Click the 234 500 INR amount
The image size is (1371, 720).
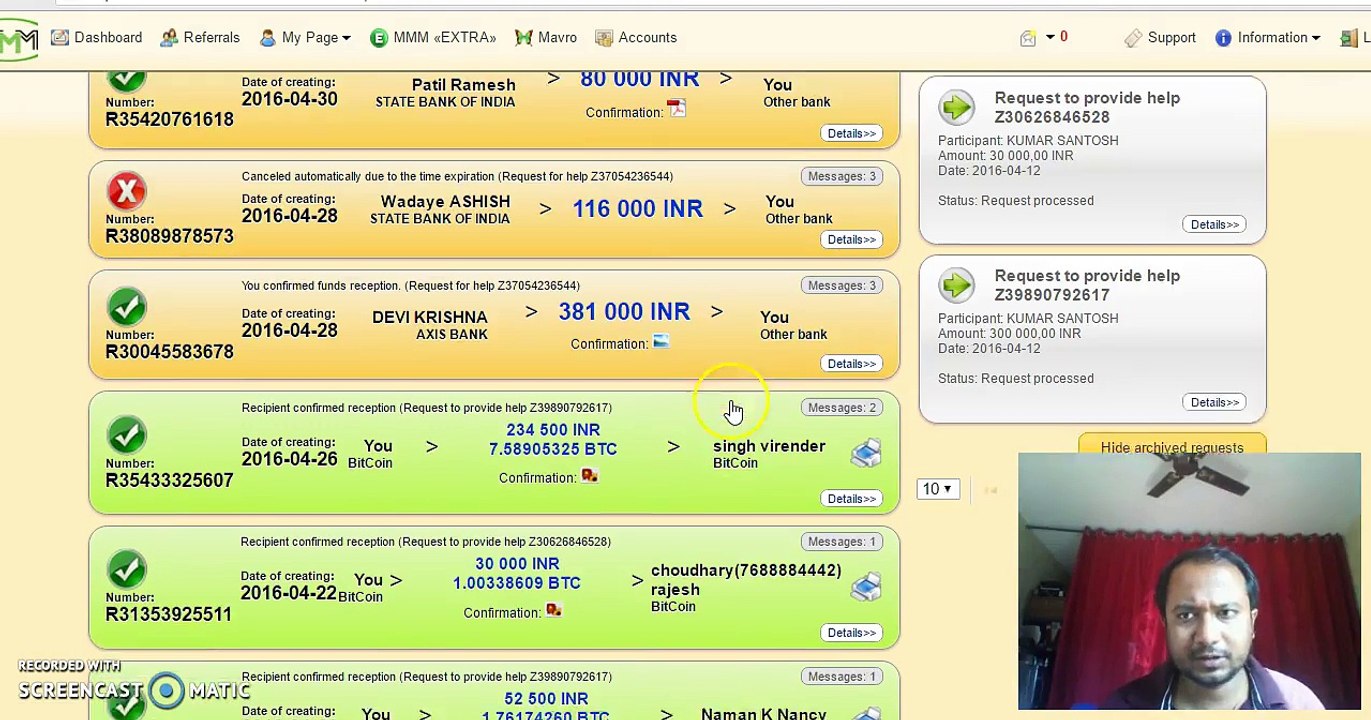(553, 430)
